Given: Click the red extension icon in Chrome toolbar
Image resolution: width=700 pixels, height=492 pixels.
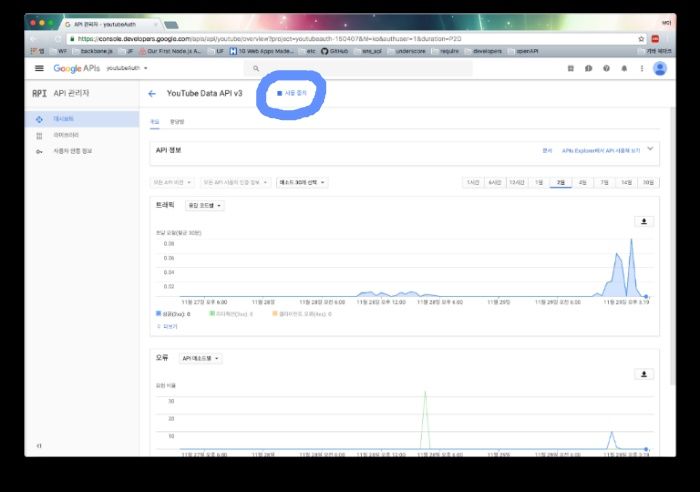Looking at the screenshot, I should point(655,39).
